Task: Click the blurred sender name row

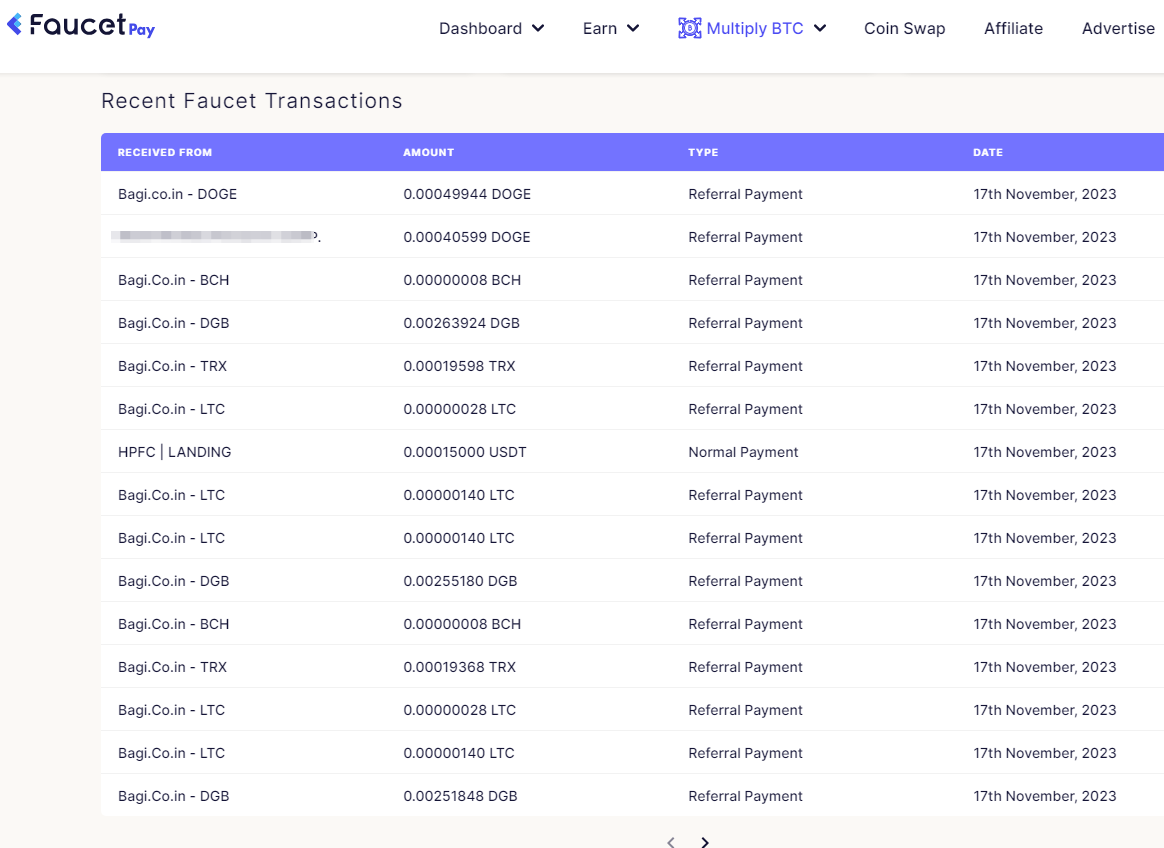Action: point(216,236)
